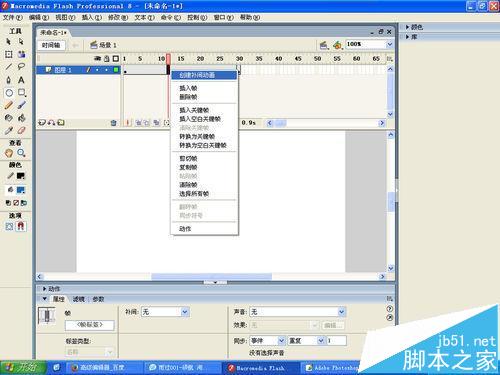
Task: Select the Text tool (A)
Action: pyautogui.click(x=21, y=80)
